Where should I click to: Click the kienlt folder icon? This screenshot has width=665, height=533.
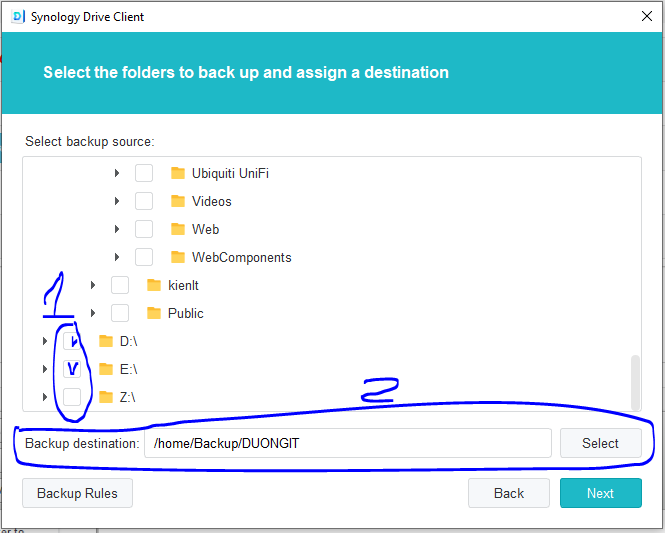[x=154, y=285]
